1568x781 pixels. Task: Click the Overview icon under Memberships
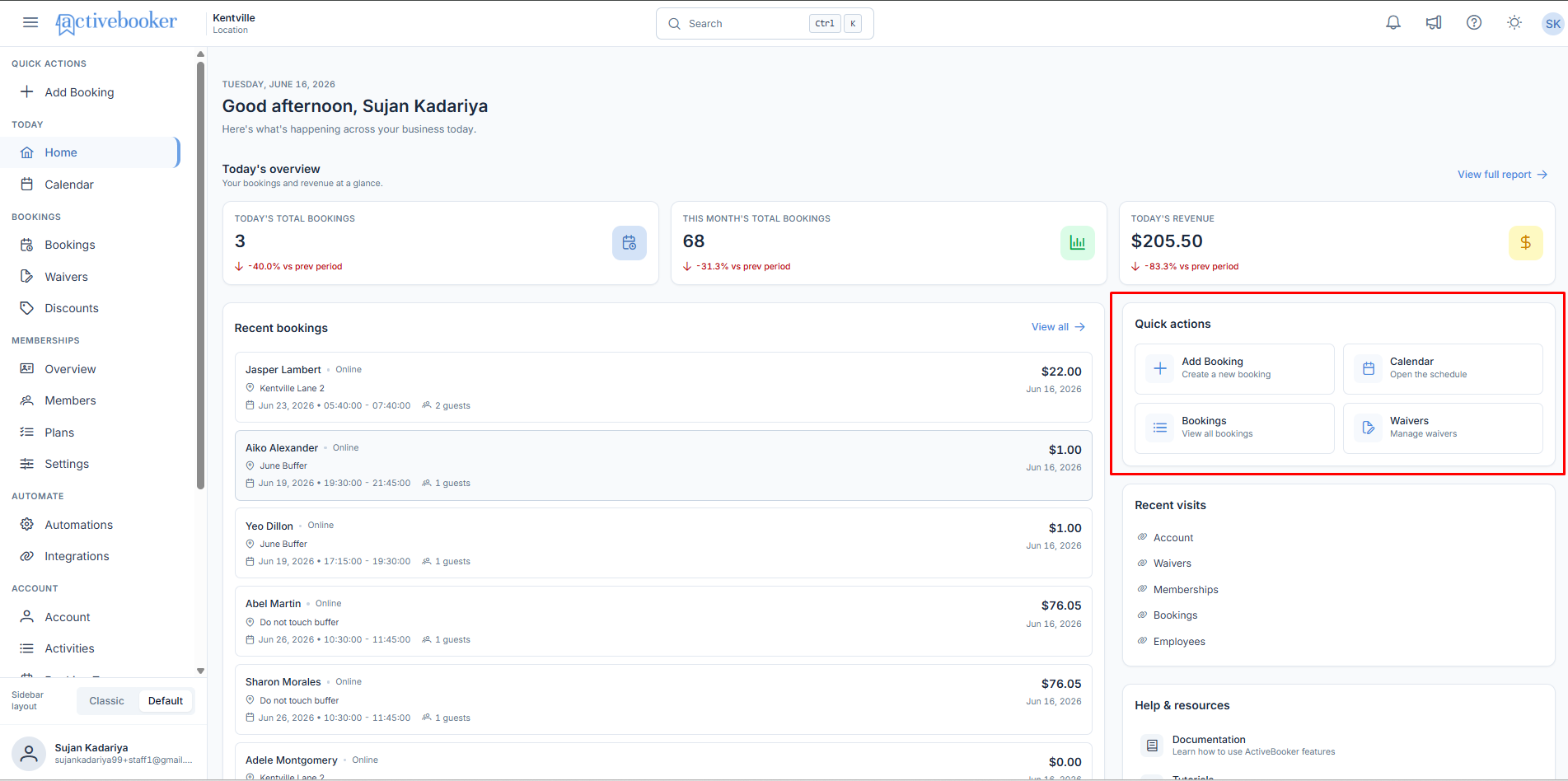click(x=27, y=368)
